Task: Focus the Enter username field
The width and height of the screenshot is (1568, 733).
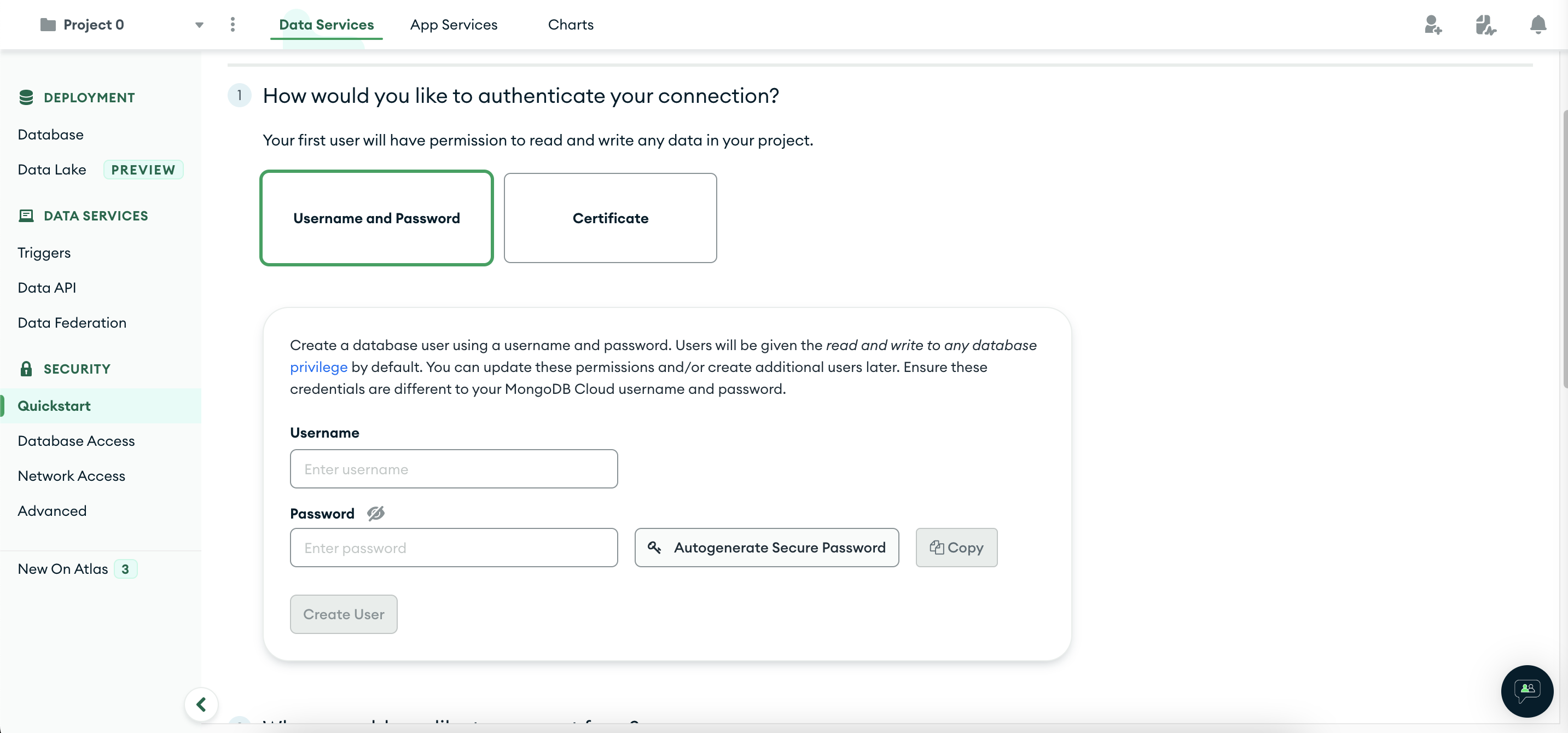Action: click(454, 469)
